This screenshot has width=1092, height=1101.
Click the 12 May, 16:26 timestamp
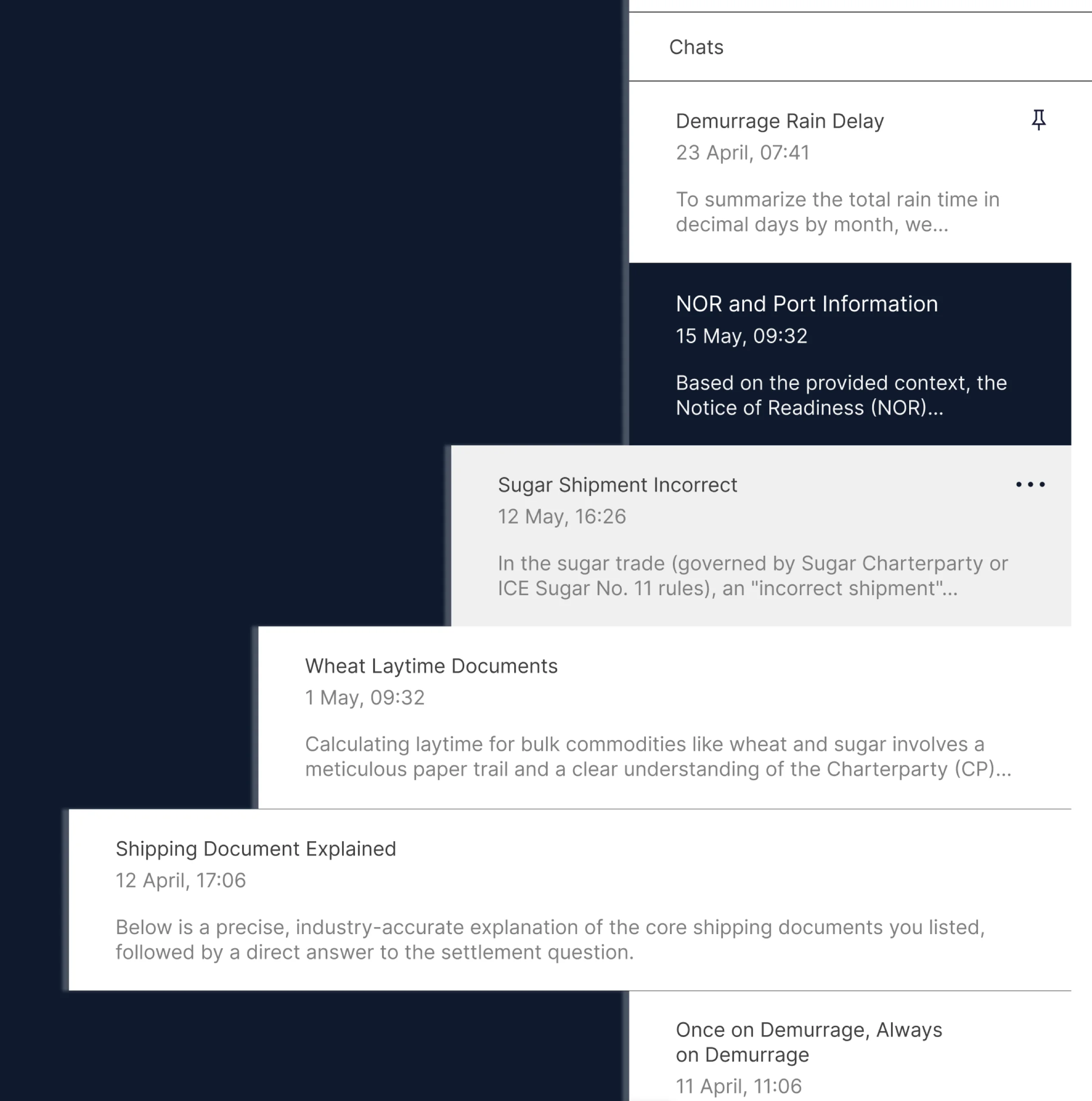(561, 517)
